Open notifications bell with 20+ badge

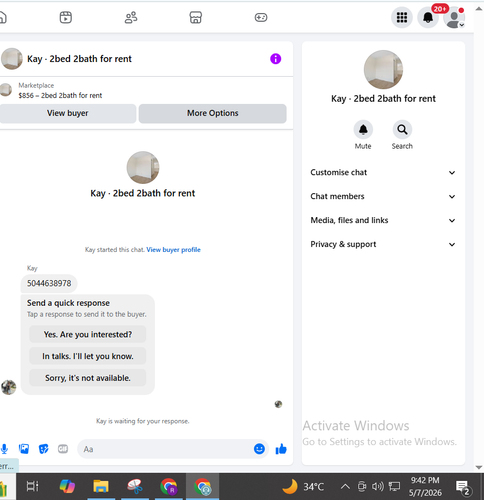pos(428,17)
